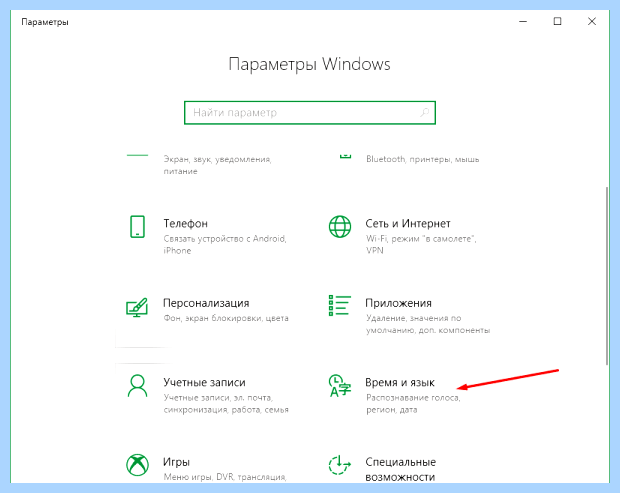Open 'Сеть и Интернет' settings
Image resolution: width=620 pixels, height=493 pixels.
(x=408, y=223)
